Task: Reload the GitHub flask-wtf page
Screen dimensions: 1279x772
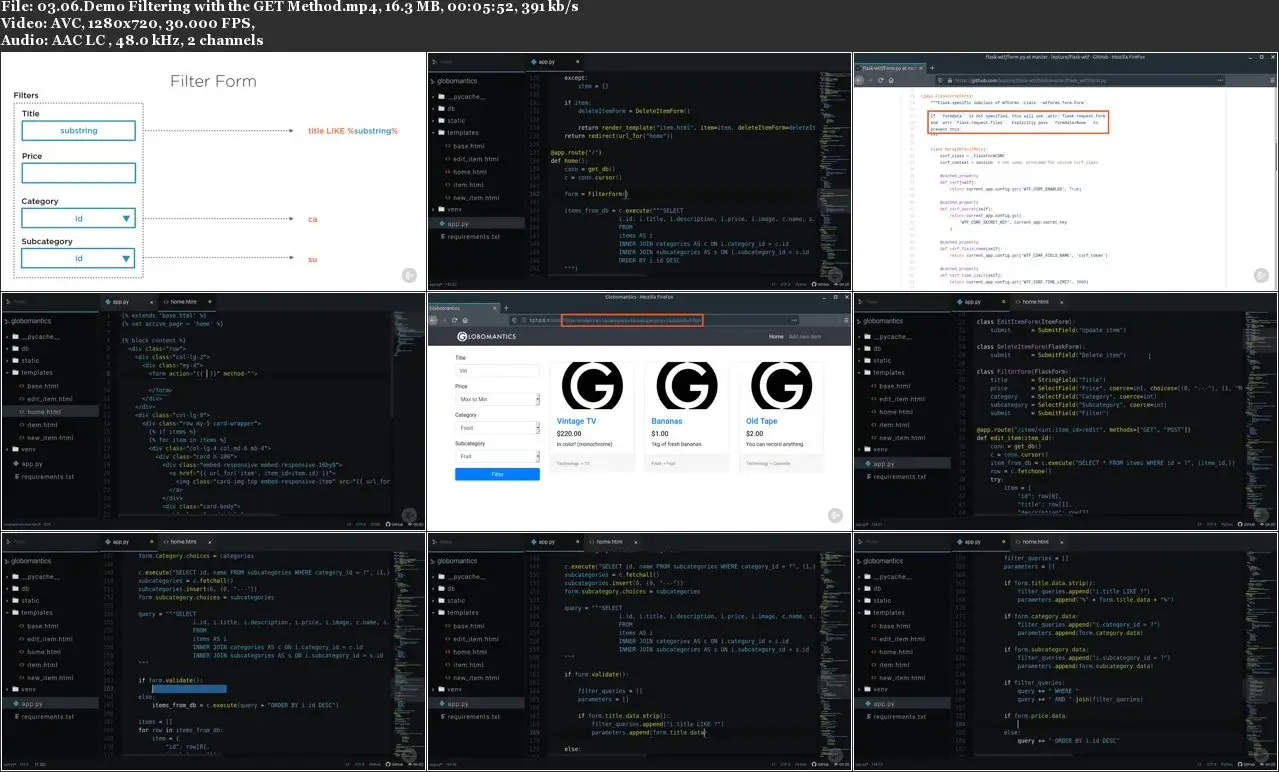Action: point(882,79)
